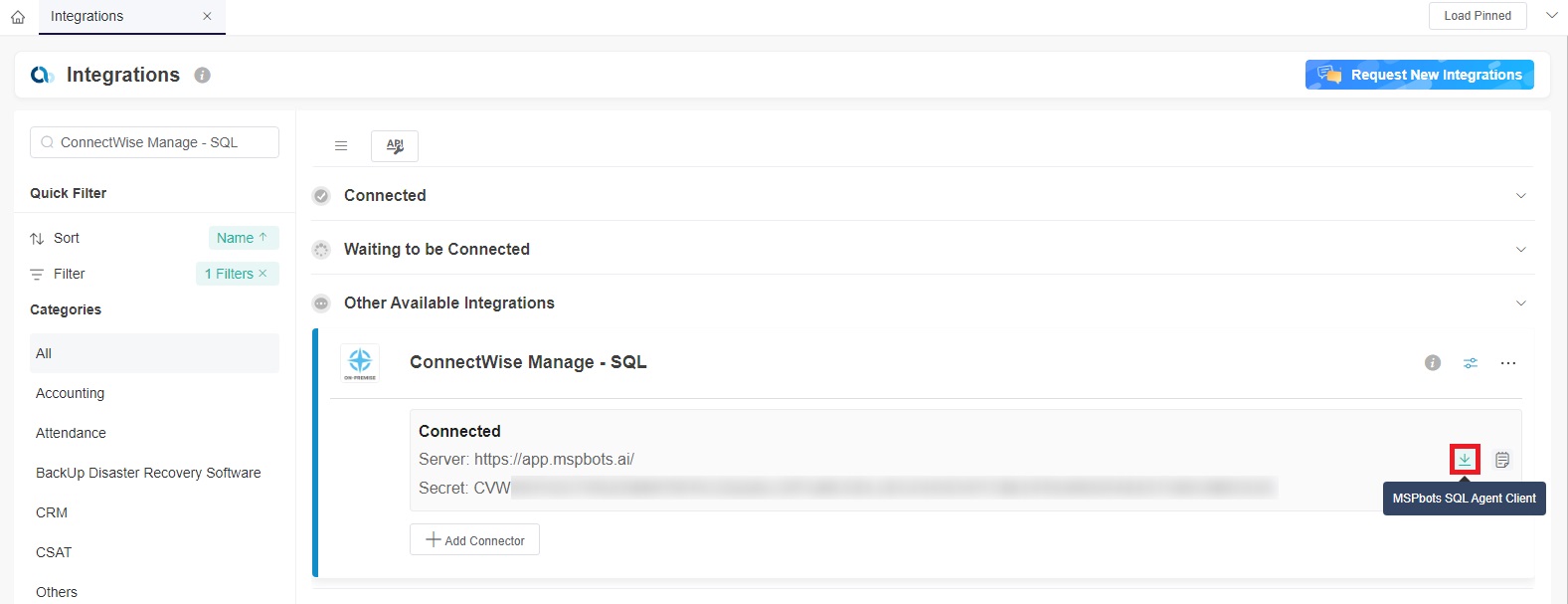1568x604 pixels.
Task: Click Add Connector for ConnectWise Manage - SQL
Action: 474,539
